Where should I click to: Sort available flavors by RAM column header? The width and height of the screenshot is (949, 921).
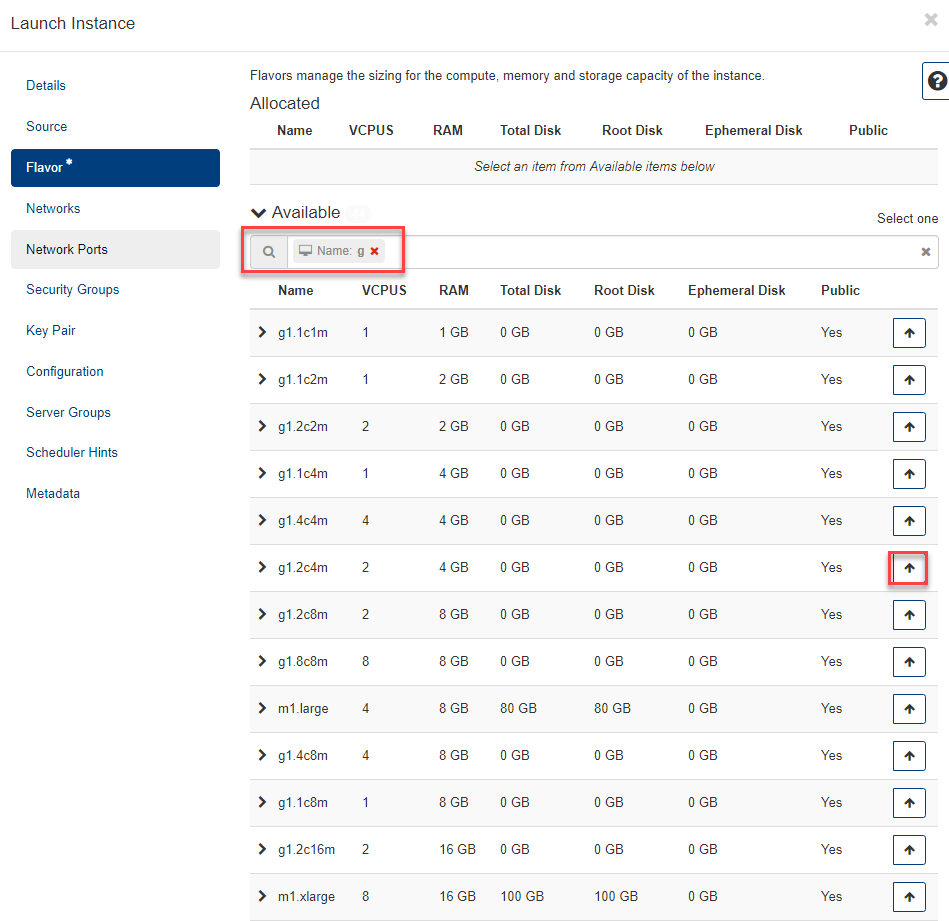tap(453, 290)
